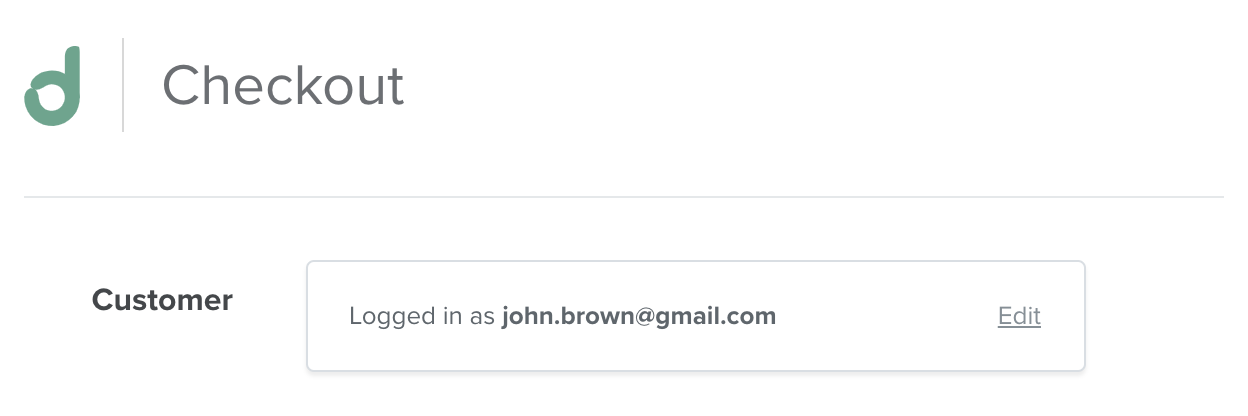Viewport: 1248px width, 416px height.
Task: Return home via the green logo
Action: [x=52, y=86]
